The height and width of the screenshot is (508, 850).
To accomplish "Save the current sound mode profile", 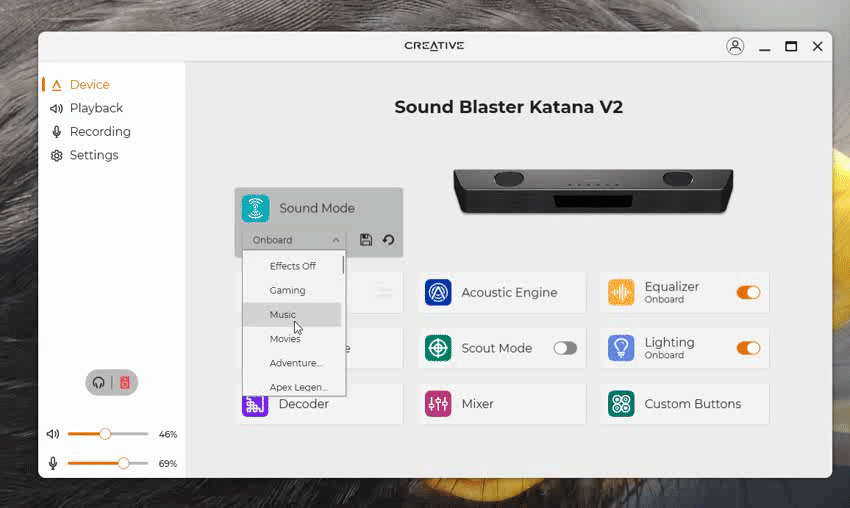I will [x=366, y=240].
